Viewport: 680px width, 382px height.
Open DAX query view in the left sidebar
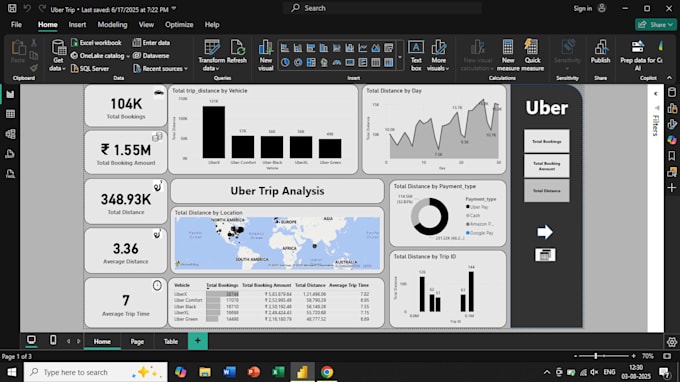click(10, 154)
